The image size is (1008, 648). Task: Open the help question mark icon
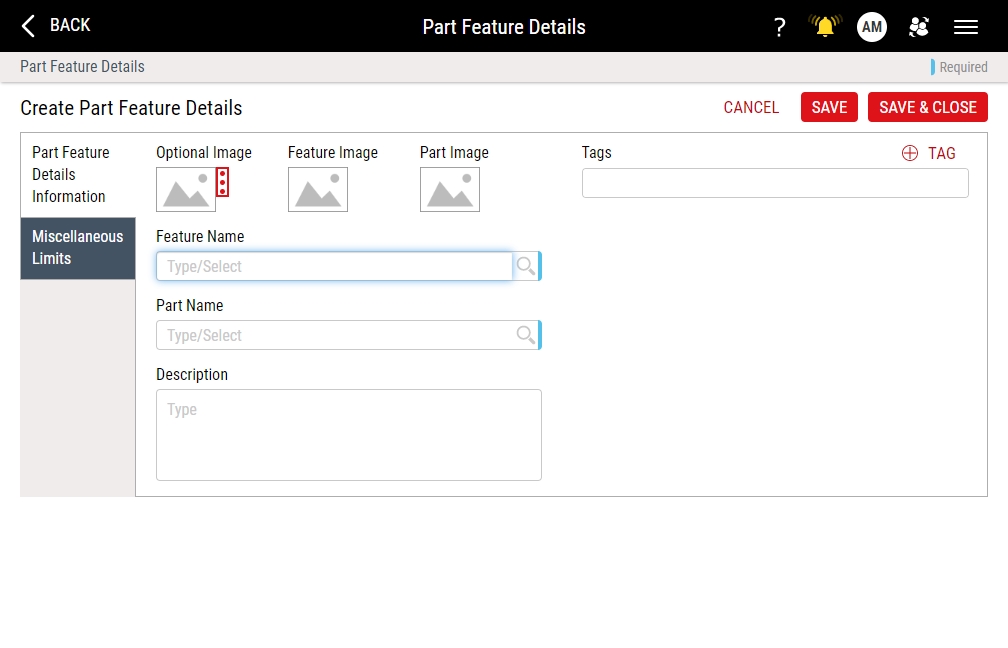pos(779,27)
